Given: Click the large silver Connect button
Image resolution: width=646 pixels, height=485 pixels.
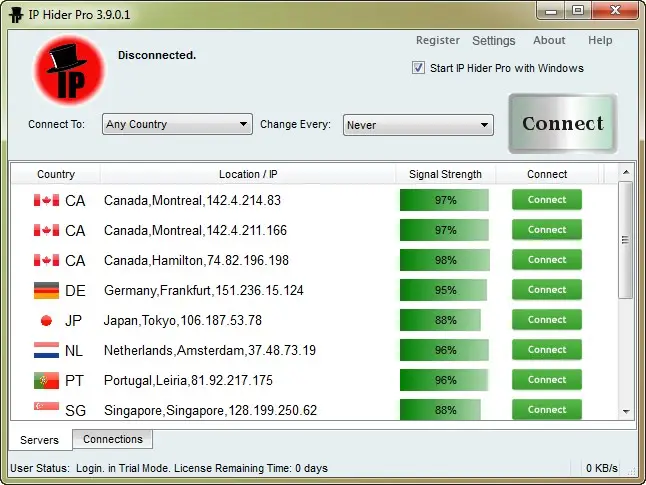Looking at the screenshot, I should pos(563,124).
